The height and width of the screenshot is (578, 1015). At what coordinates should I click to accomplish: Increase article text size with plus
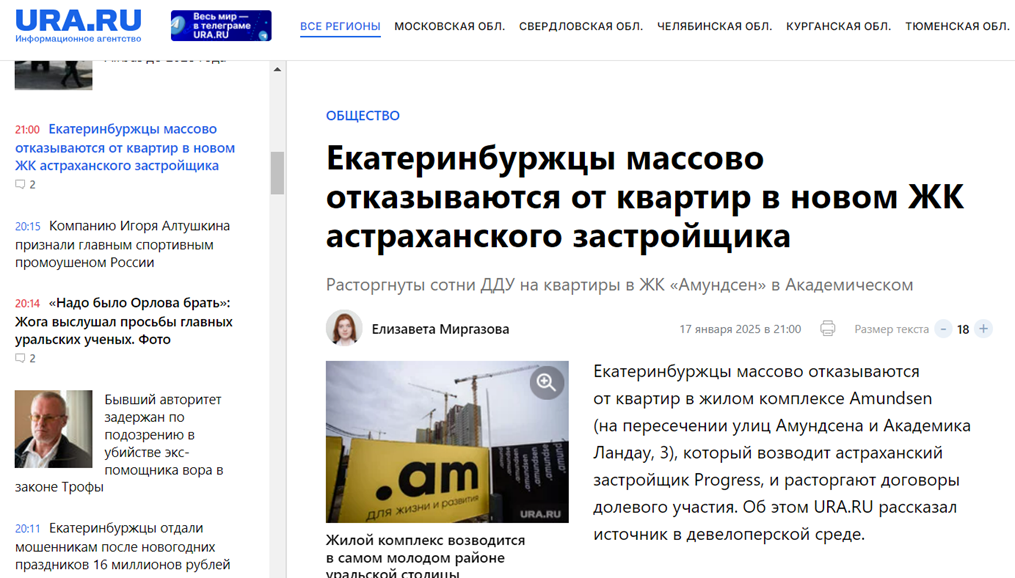[983, 329]
